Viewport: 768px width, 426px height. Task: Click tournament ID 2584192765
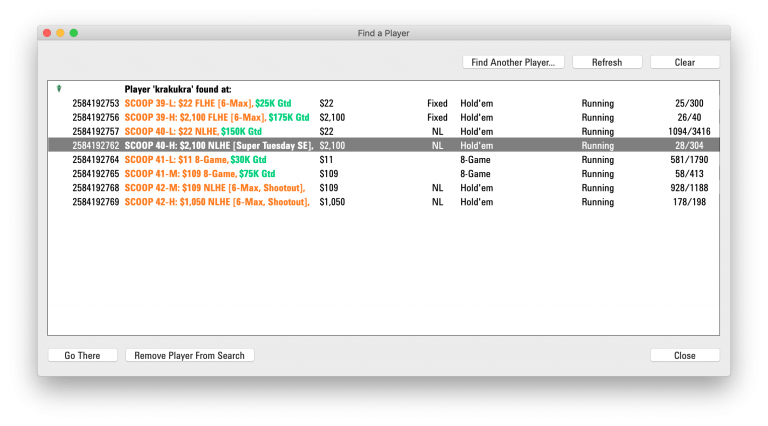click(96, 174)
